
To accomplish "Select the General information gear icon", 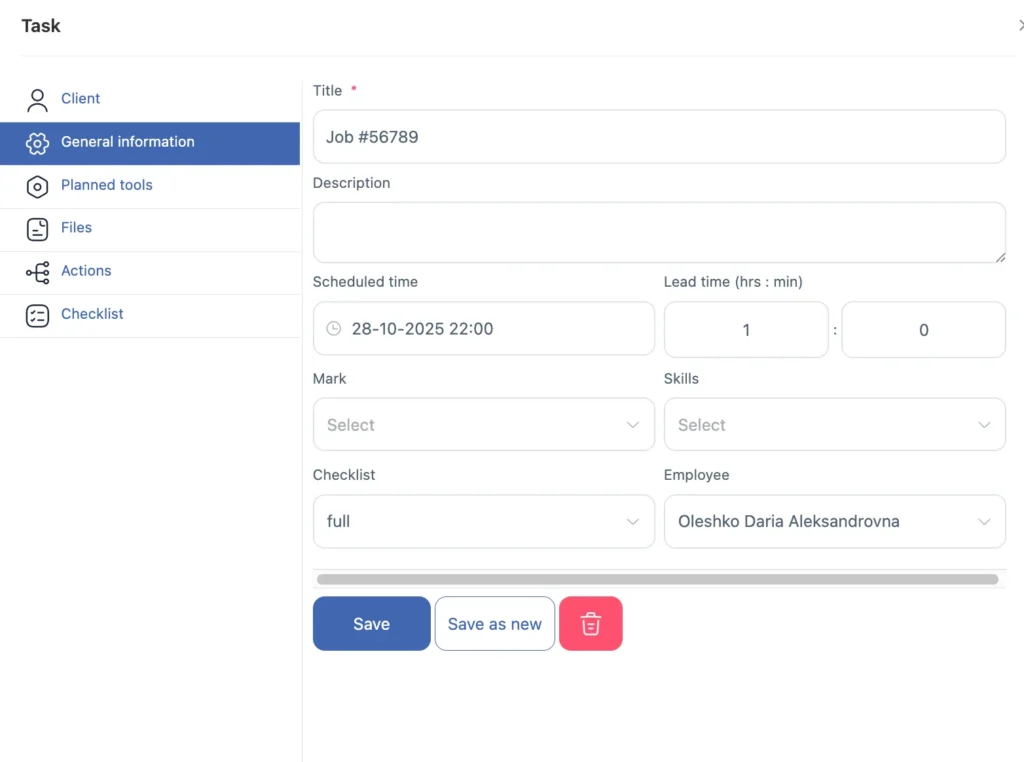I will 37,142.
